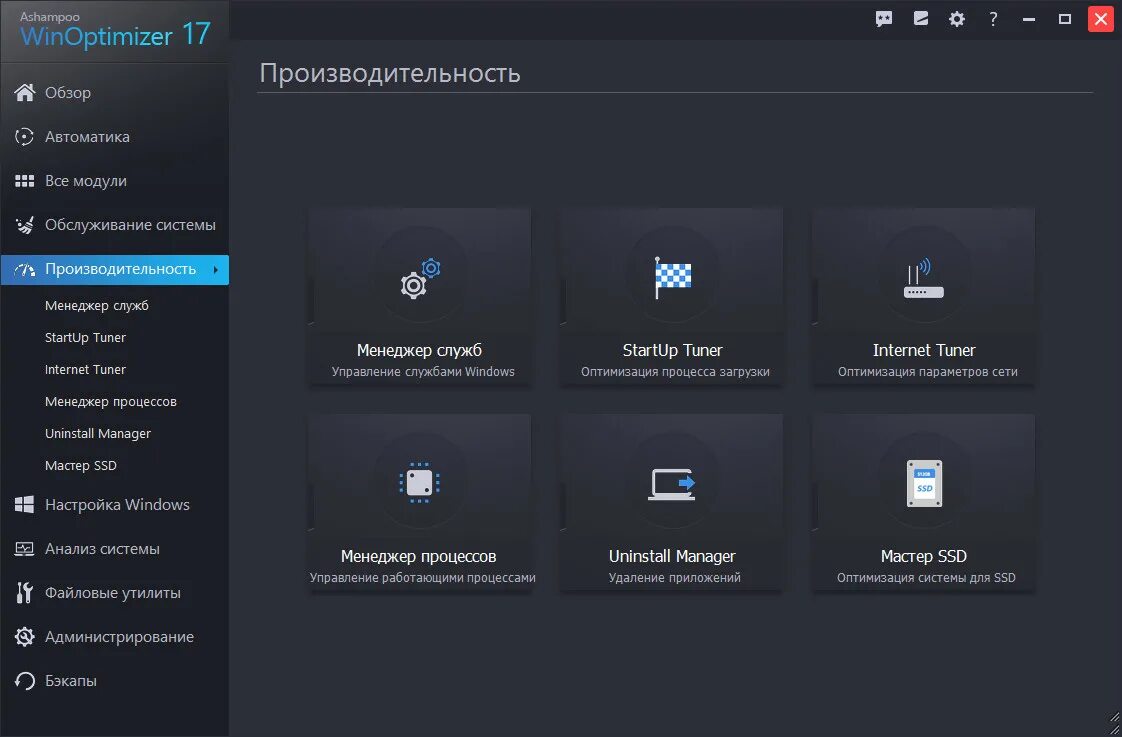Image resolution: width=1122 pixels, height=737 pixels.
Task: Click the grid icon beside Все модули
Action: [x=24, y=181]
